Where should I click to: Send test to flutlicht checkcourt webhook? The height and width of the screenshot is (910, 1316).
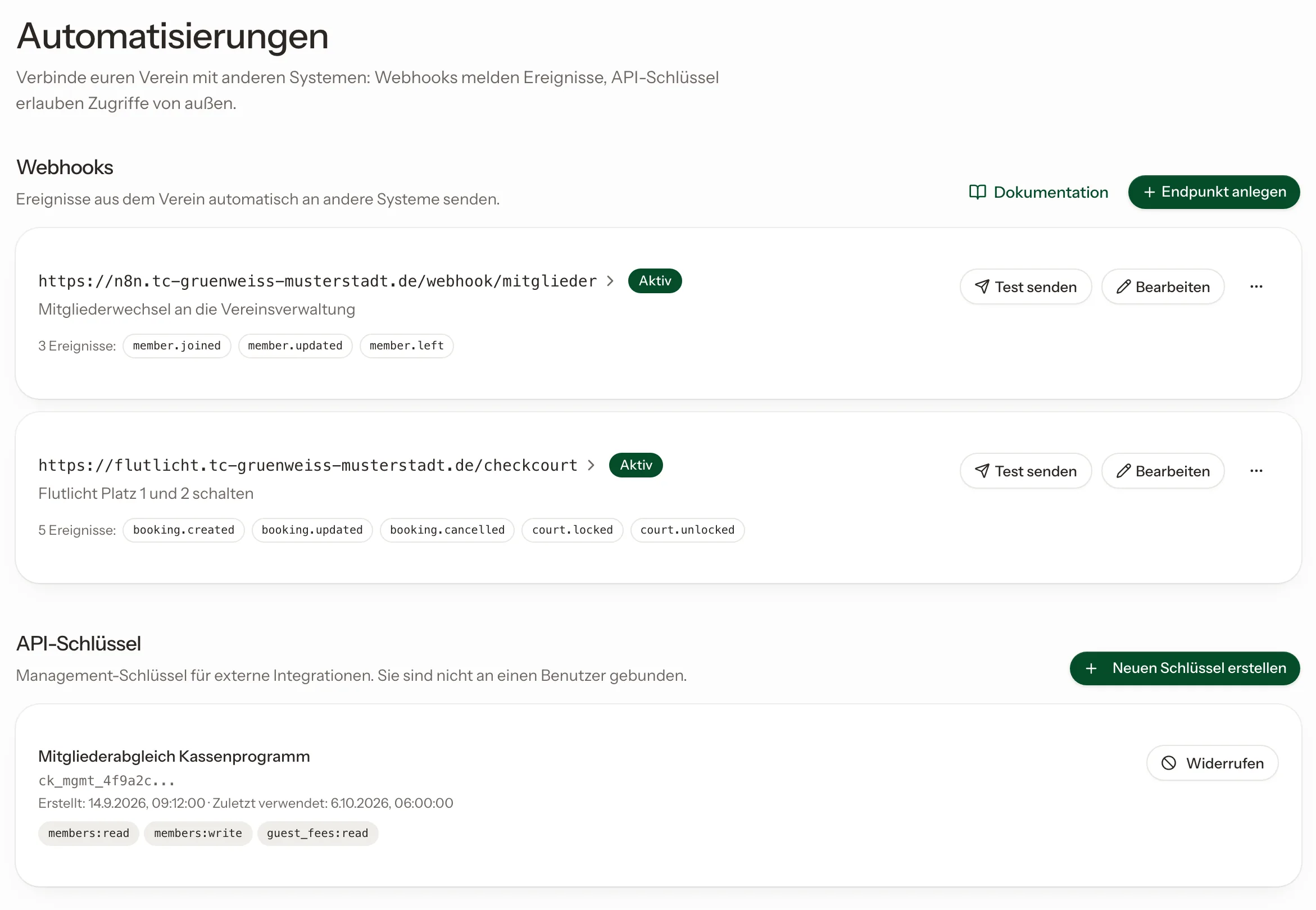point(1025,471)
